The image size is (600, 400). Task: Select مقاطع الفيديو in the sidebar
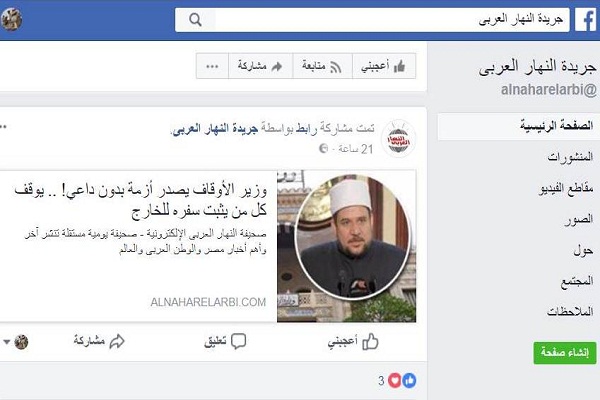click(566, 188)
